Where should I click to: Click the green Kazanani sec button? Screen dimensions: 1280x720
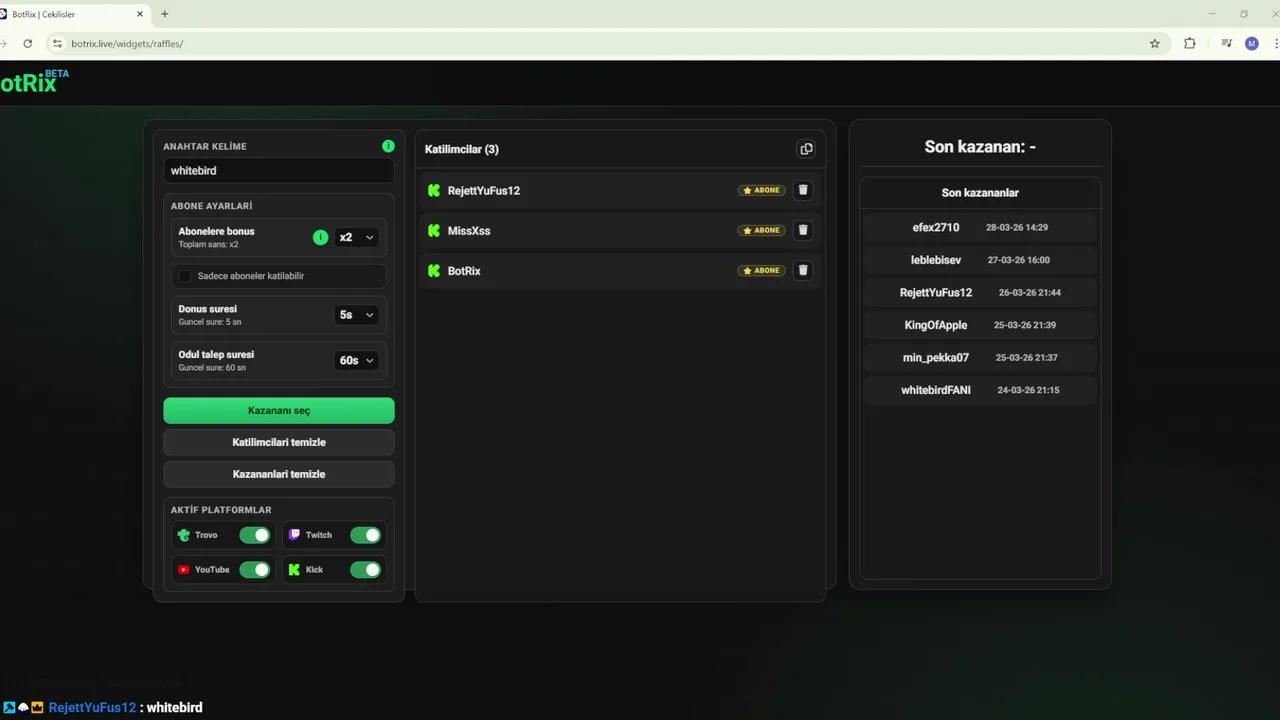279,411
